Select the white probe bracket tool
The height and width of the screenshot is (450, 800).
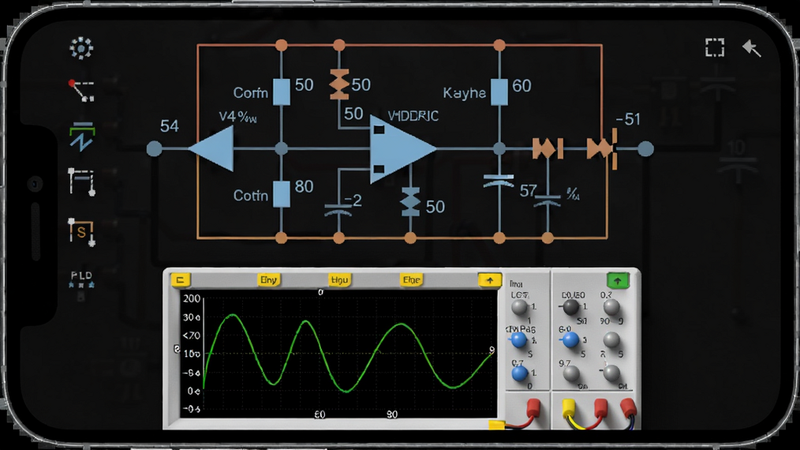(x=81, y=182)
